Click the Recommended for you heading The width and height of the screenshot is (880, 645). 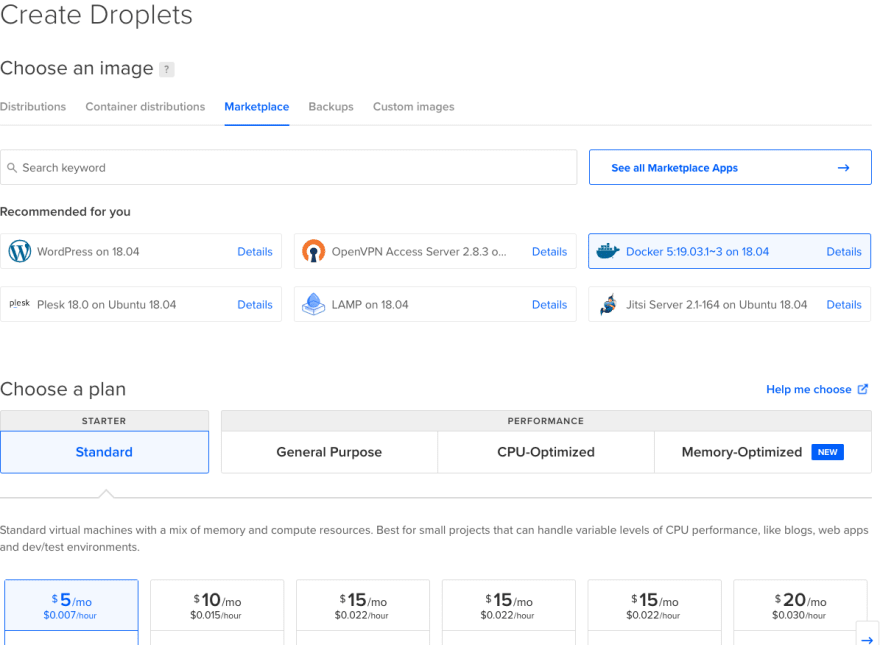65,212
